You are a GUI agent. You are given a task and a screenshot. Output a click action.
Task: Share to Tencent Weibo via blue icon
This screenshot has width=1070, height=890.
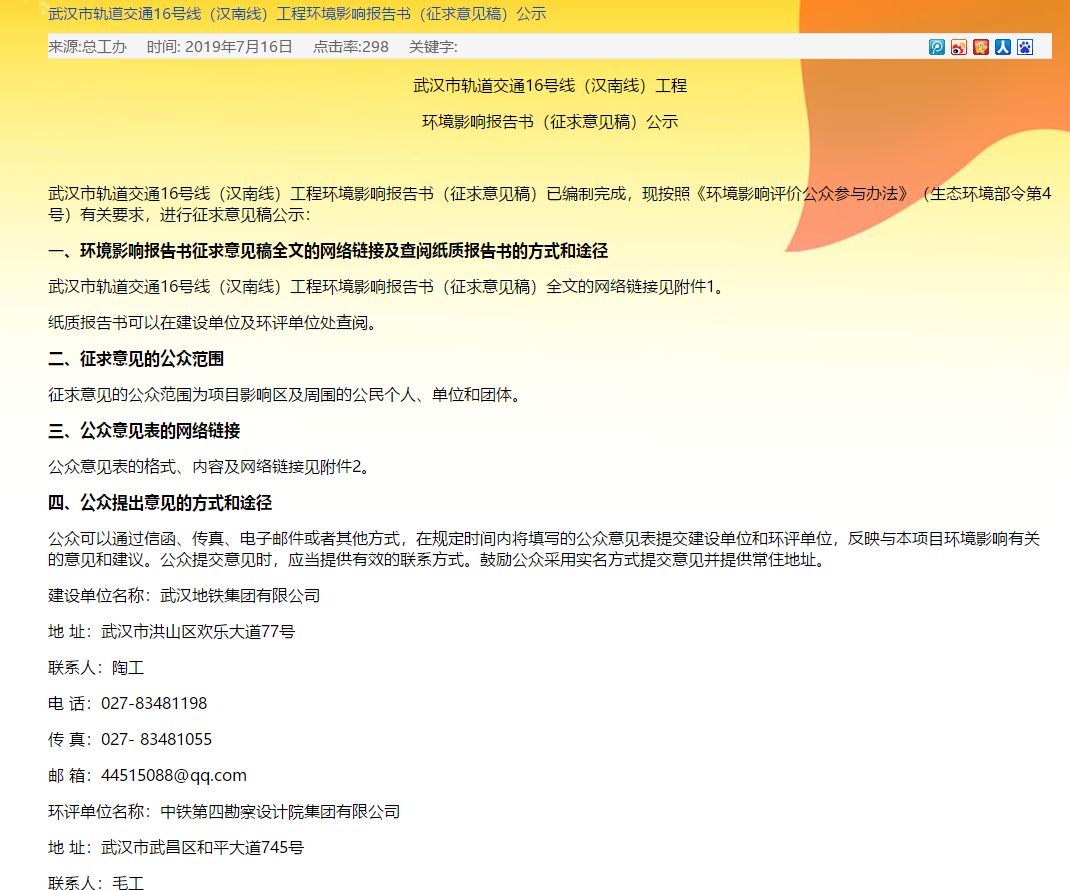pyautogui.click(x=937, y=47)
